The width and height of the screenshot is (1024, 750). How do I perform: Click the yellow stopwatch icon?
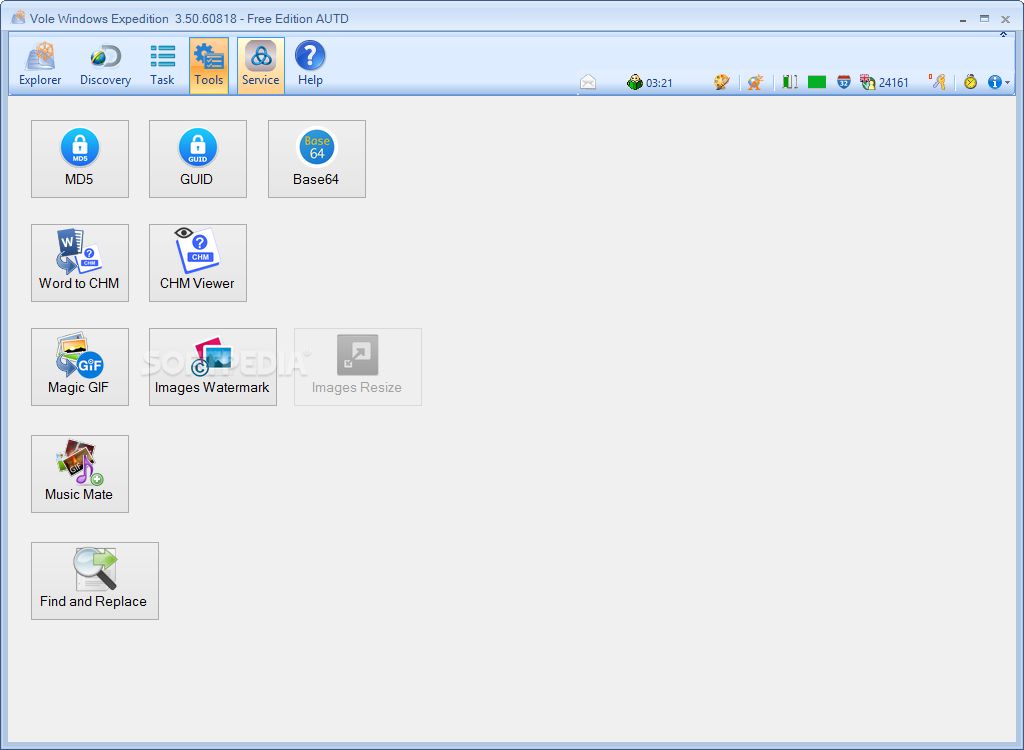[970, 82]
